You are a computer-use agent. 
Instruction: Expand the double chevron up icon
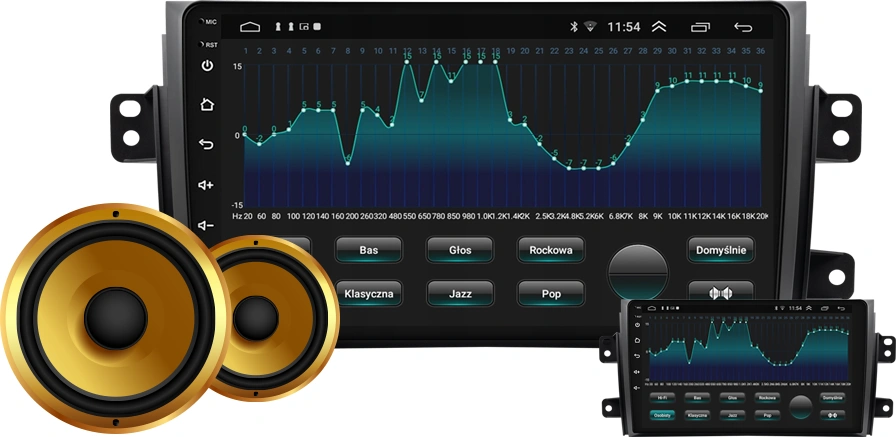(x=659, y=27)
